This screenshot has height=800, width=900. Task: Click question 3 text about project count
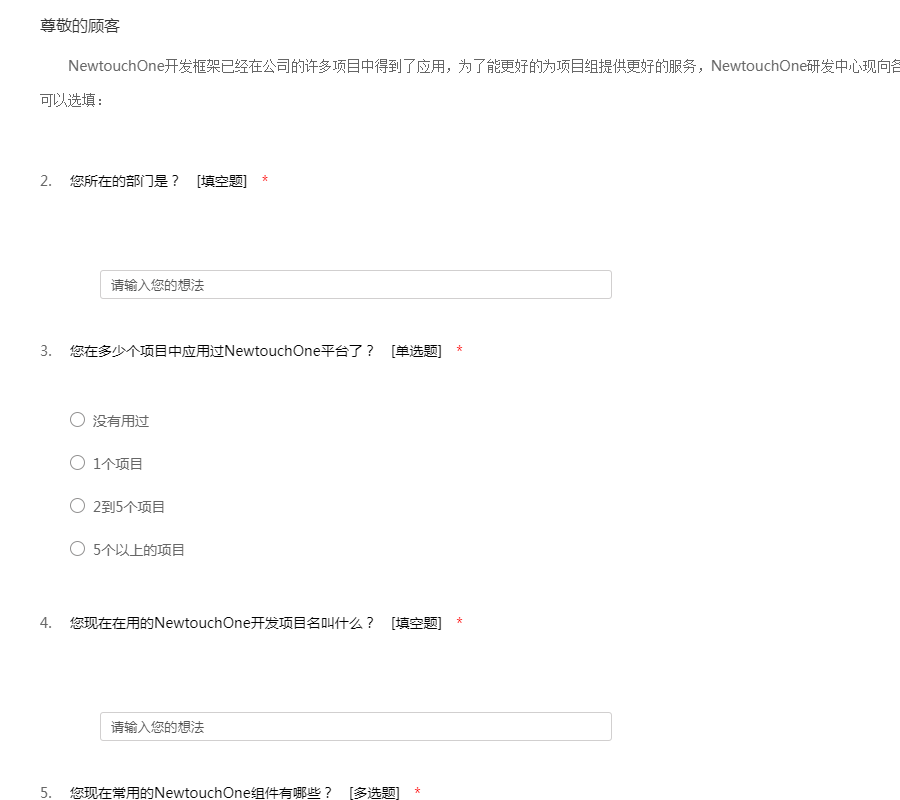(222, 351)
